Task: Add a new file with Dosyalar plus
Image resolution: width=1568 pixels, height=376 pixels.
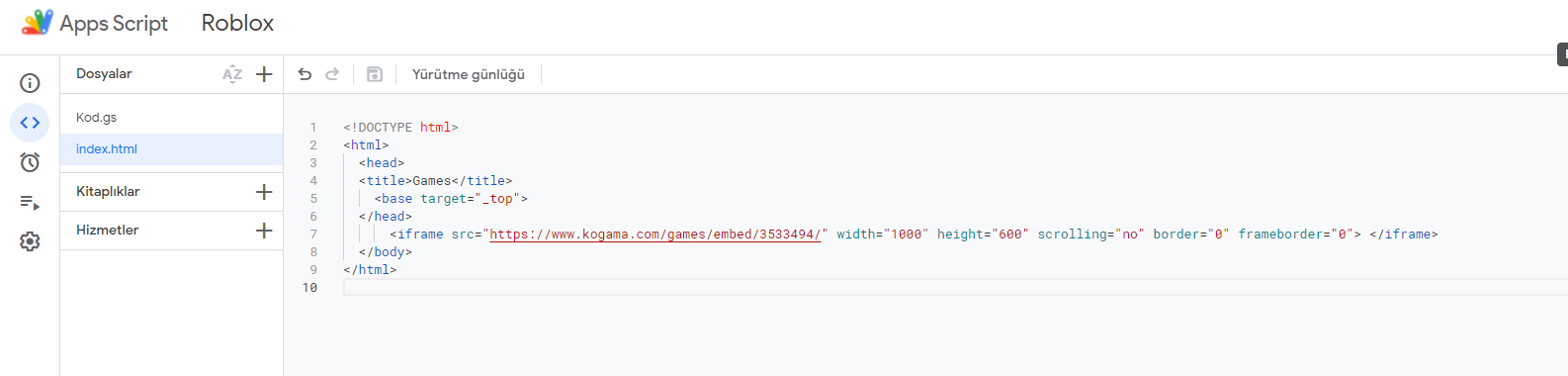Action: pos(264,74)
